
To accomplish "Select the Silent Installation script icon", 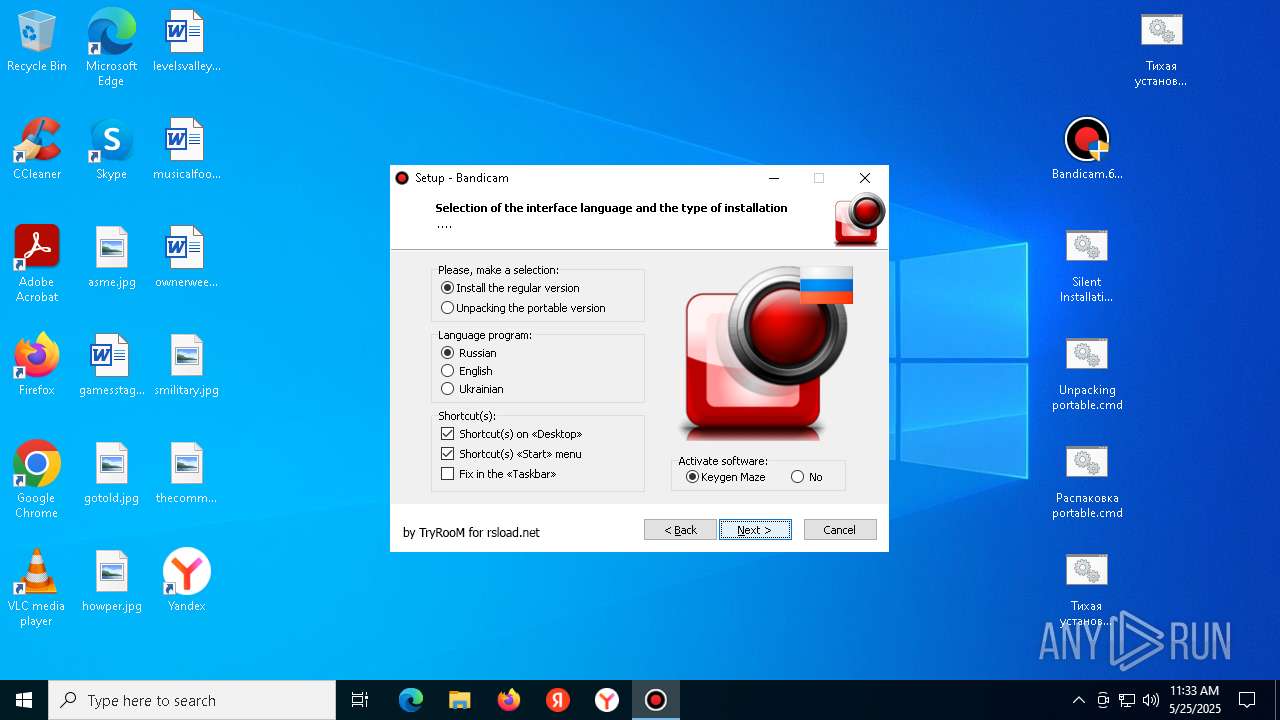I will coord(1087,265).
